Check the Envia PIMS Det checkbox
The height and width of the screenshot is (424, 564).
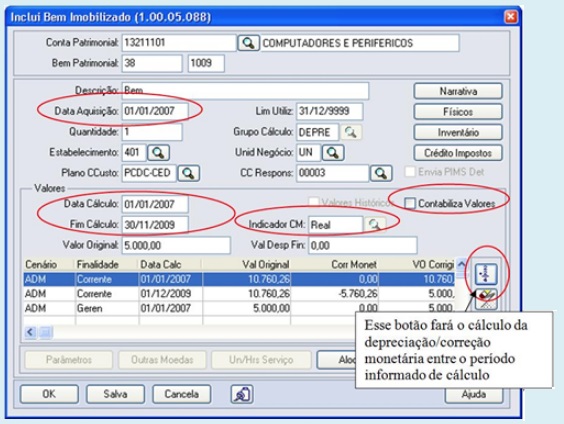[410, 172]
